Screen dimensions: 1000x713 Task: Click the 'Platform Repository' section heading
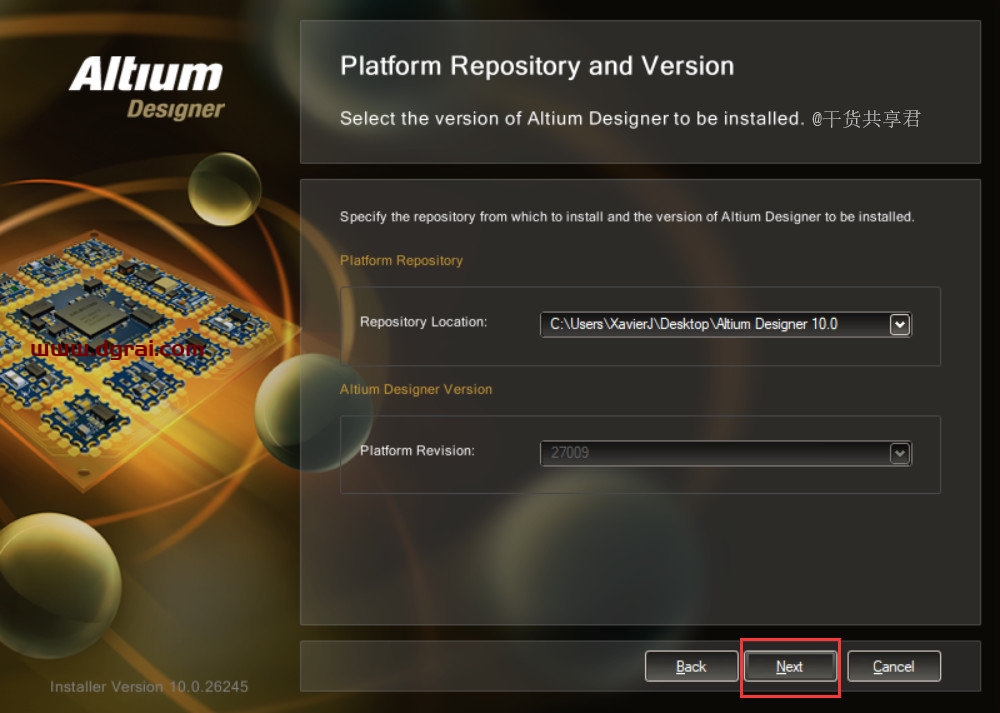point(401,260)
